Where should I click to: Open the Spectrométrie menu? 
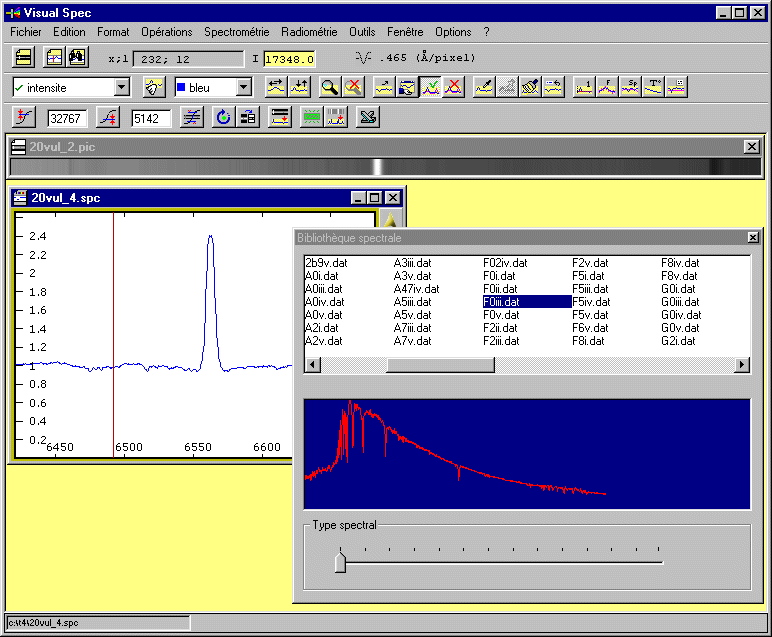(x=236, y=32)
